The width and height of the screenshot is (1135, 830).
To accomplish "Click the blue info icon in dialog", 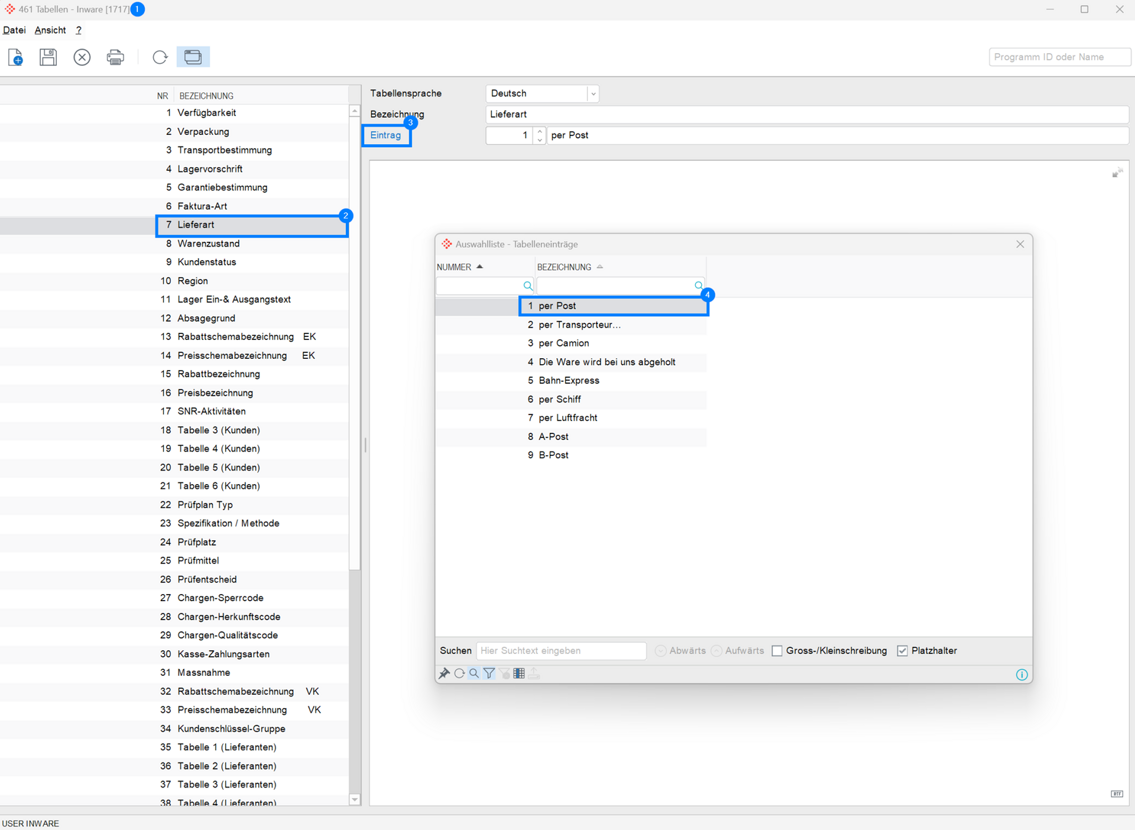I will click(x=1021, y=675).
